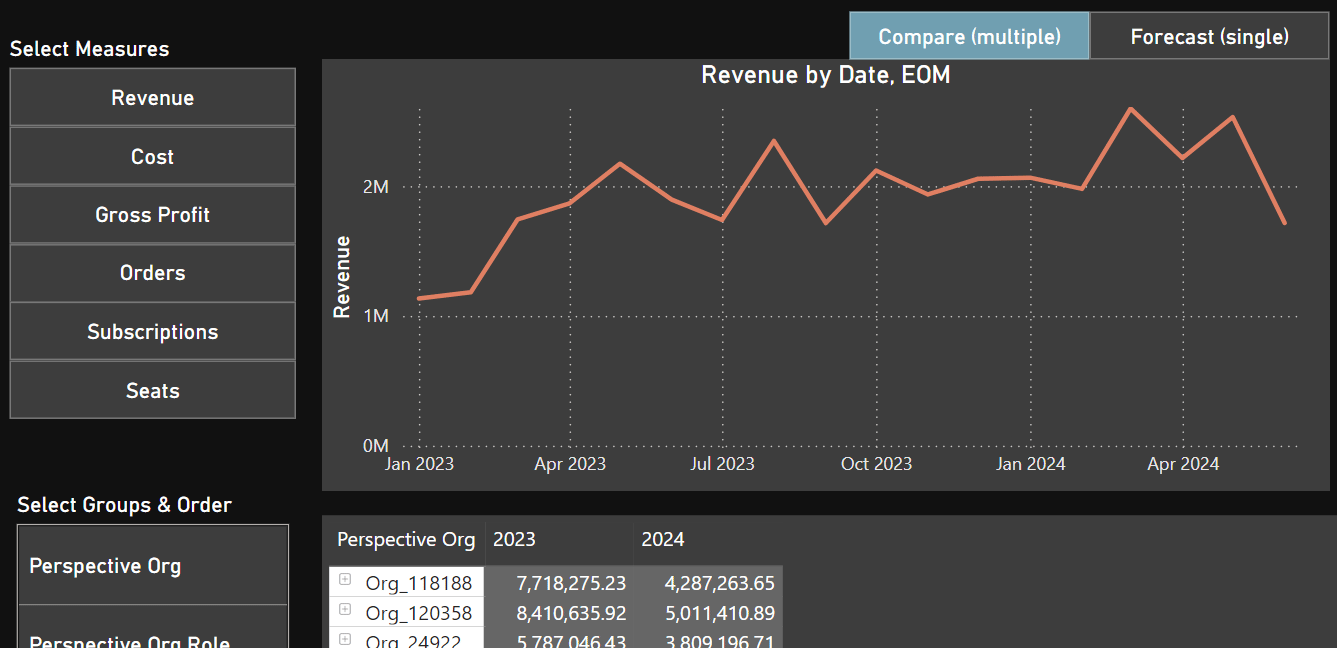Select the Perspective Org Role group
The width and height of the screenshot is (1337, 648).
(x=153, y=640)
